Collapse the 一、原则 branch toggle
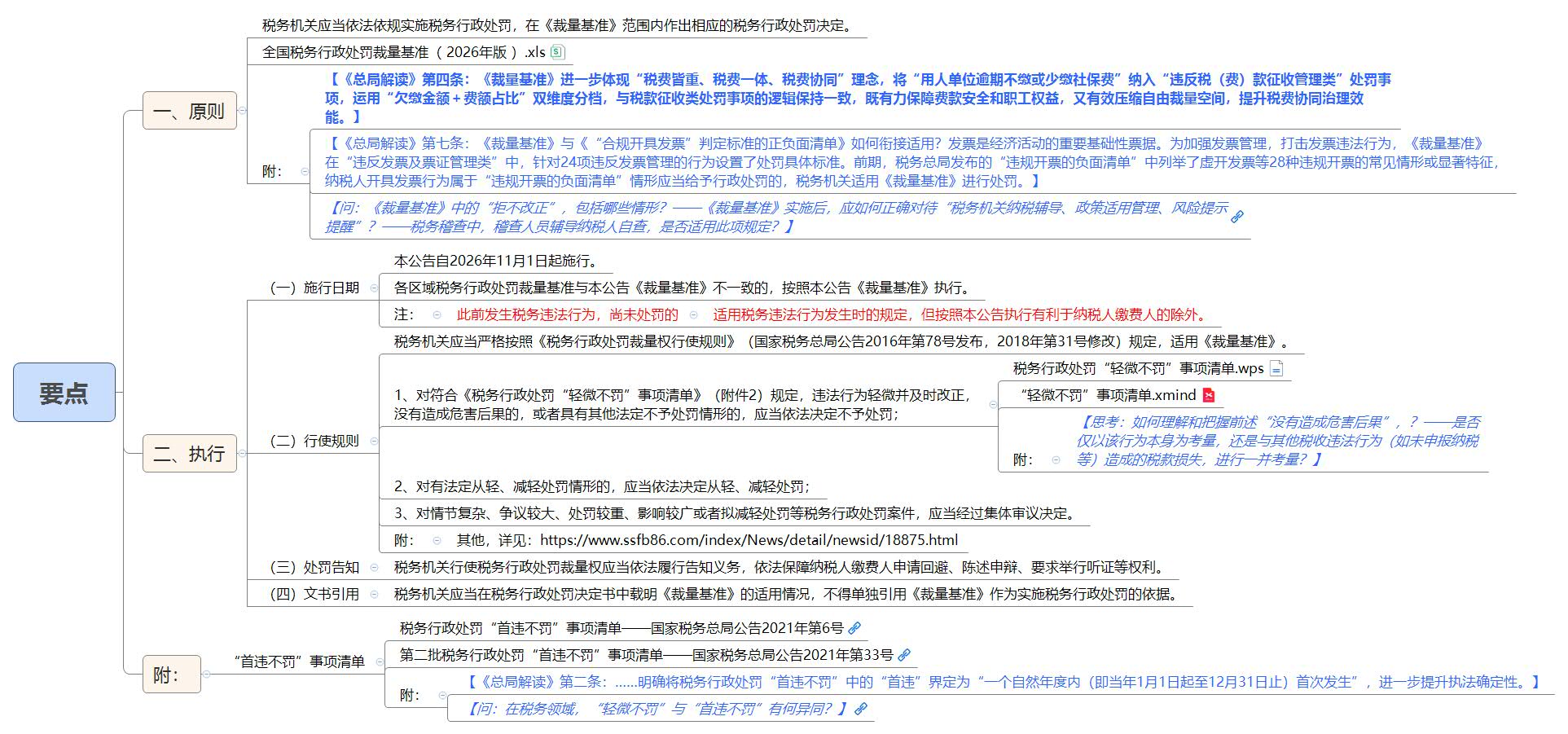The height and width of the screenshot is (734, 1568). point(242,111)
